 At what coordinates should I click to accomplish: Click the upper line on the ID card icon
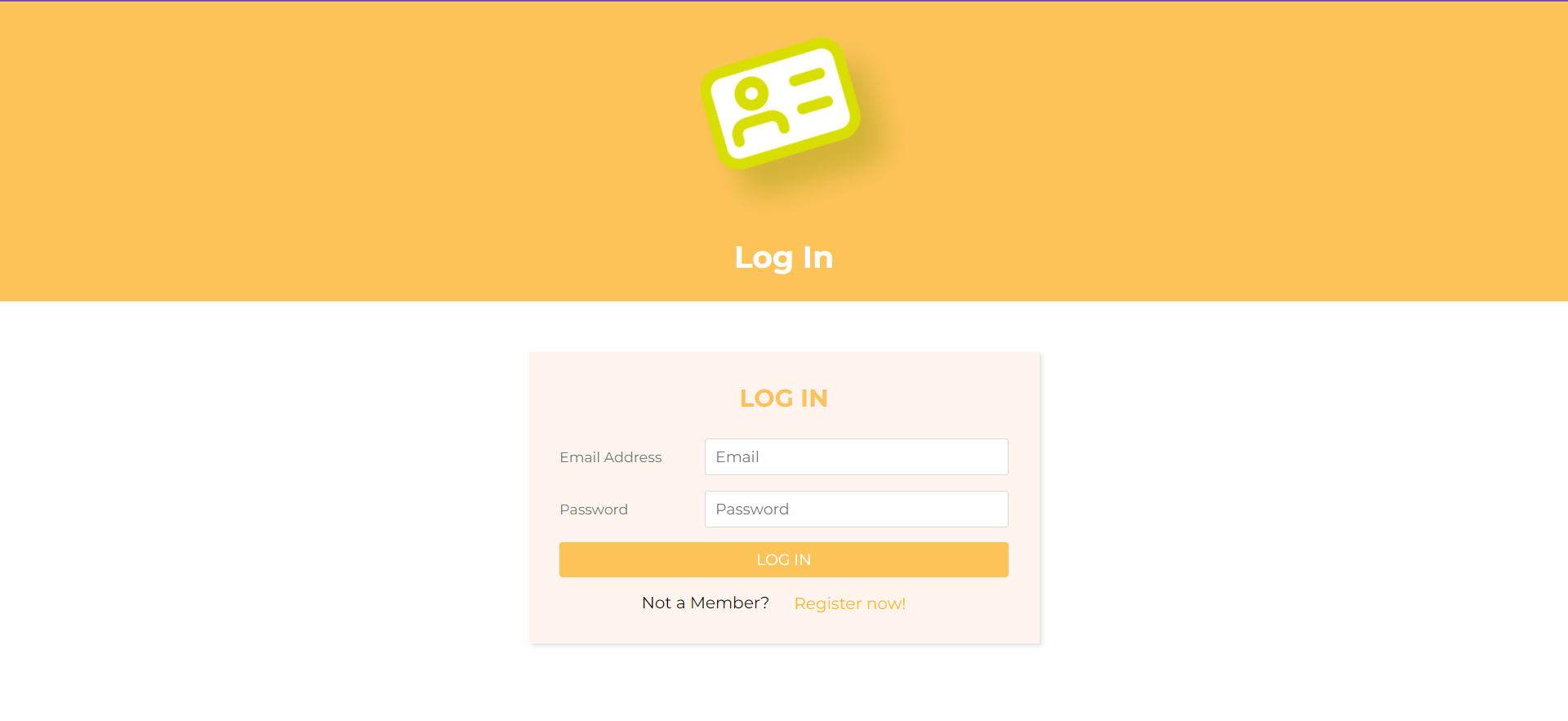pyautogui.click(x=807, y=78)
